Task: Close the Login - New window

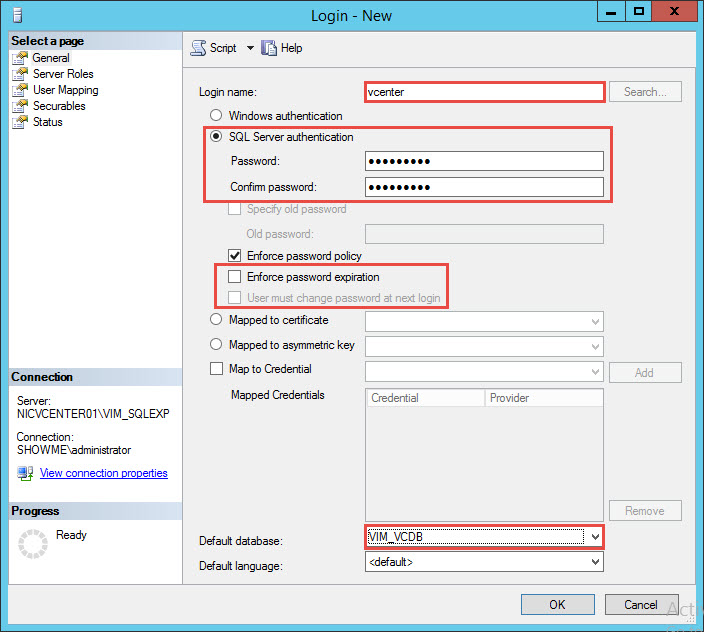Action: click(674, 12)
